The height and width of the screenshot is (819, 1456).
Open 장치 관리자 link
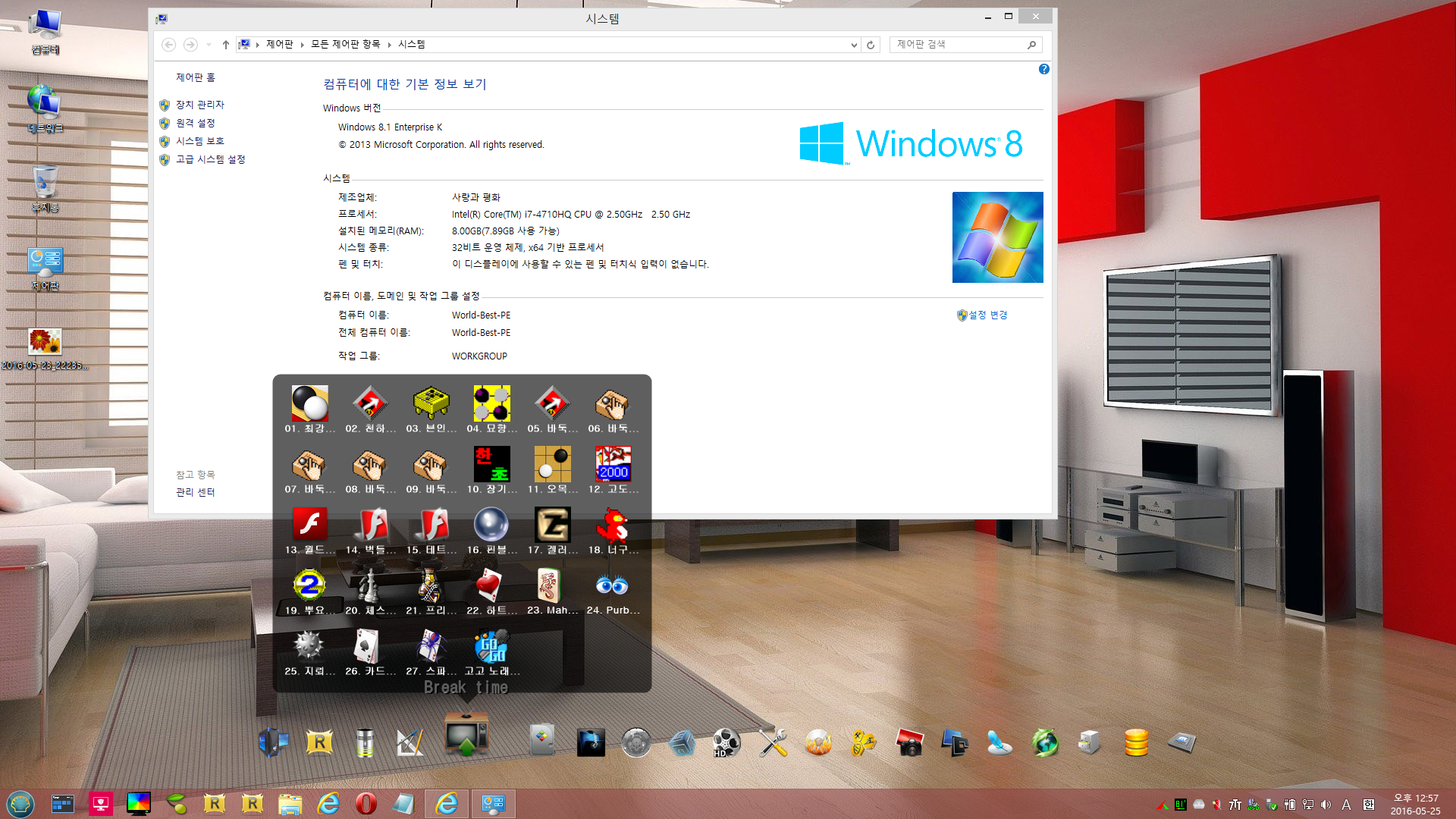(200, 105)
